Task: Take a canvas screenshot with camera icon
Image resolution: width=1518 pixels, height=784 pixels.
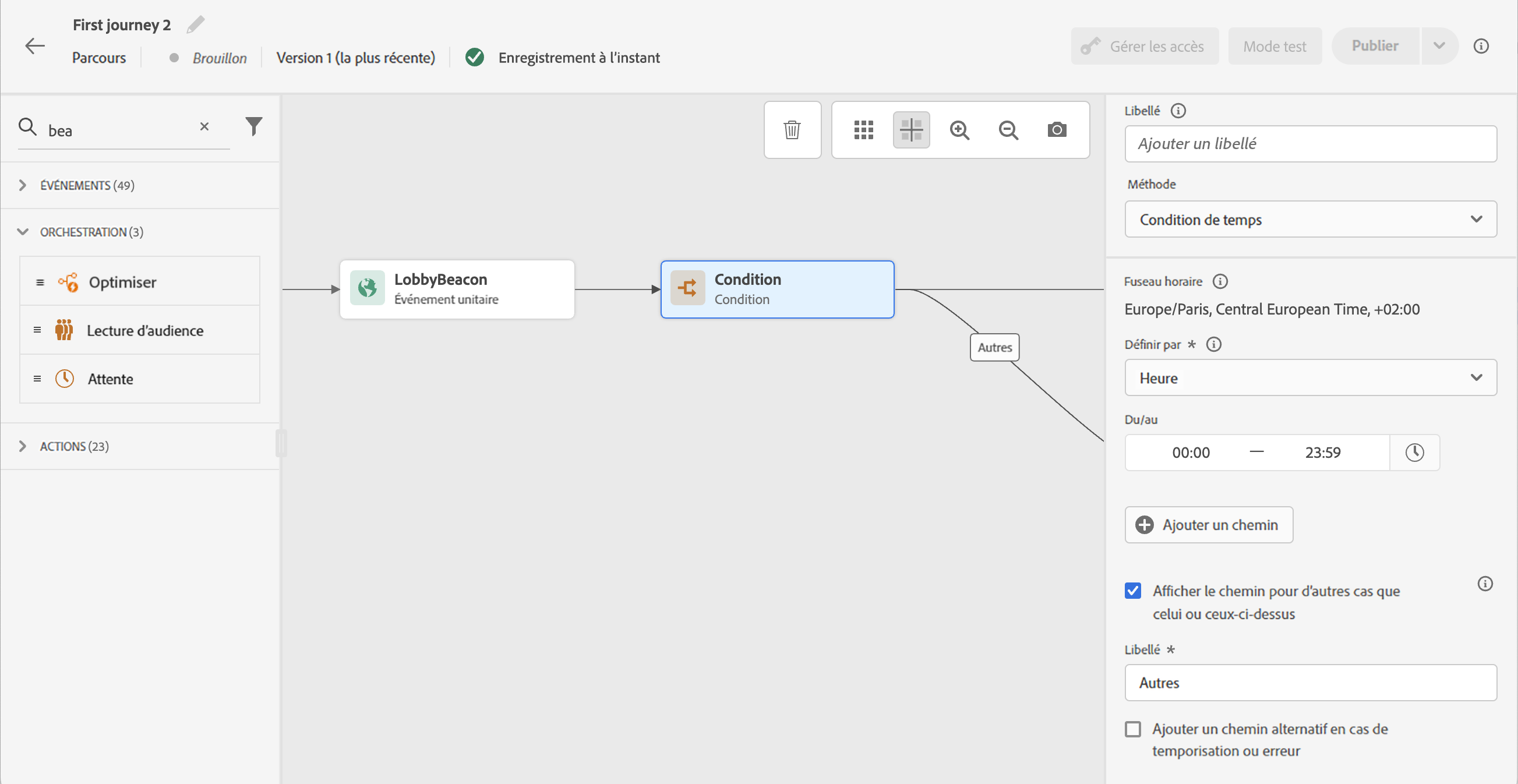Action: pos(1057,129)
